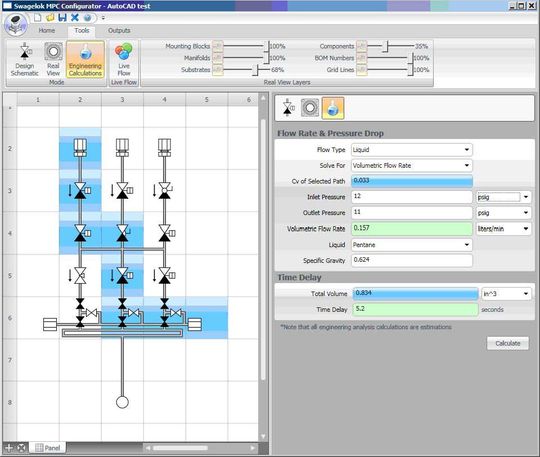Select the inlet fitting in column 4 row 2
The height and width of the screenshot is (457, 540).
164,147
